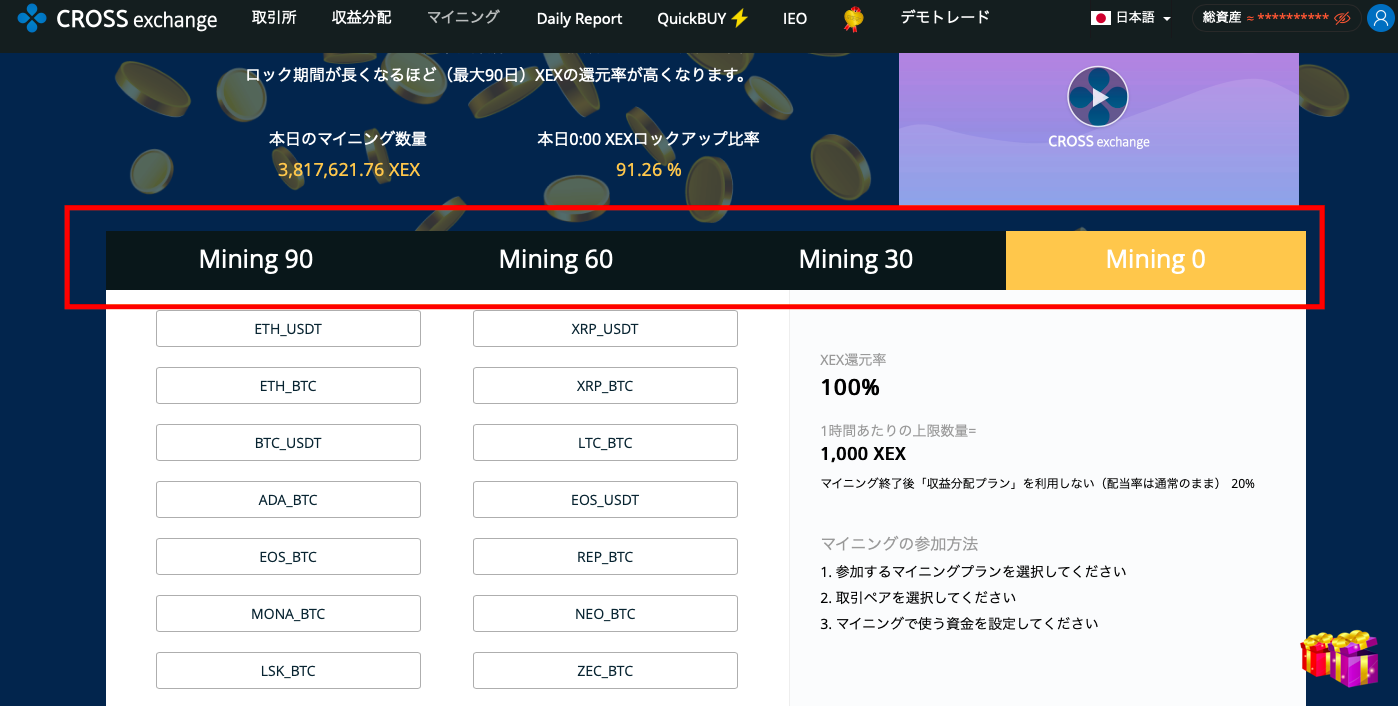Choose the XRP_BTC pair
This screenshot has width=1398, height=706.
point(605,385)
